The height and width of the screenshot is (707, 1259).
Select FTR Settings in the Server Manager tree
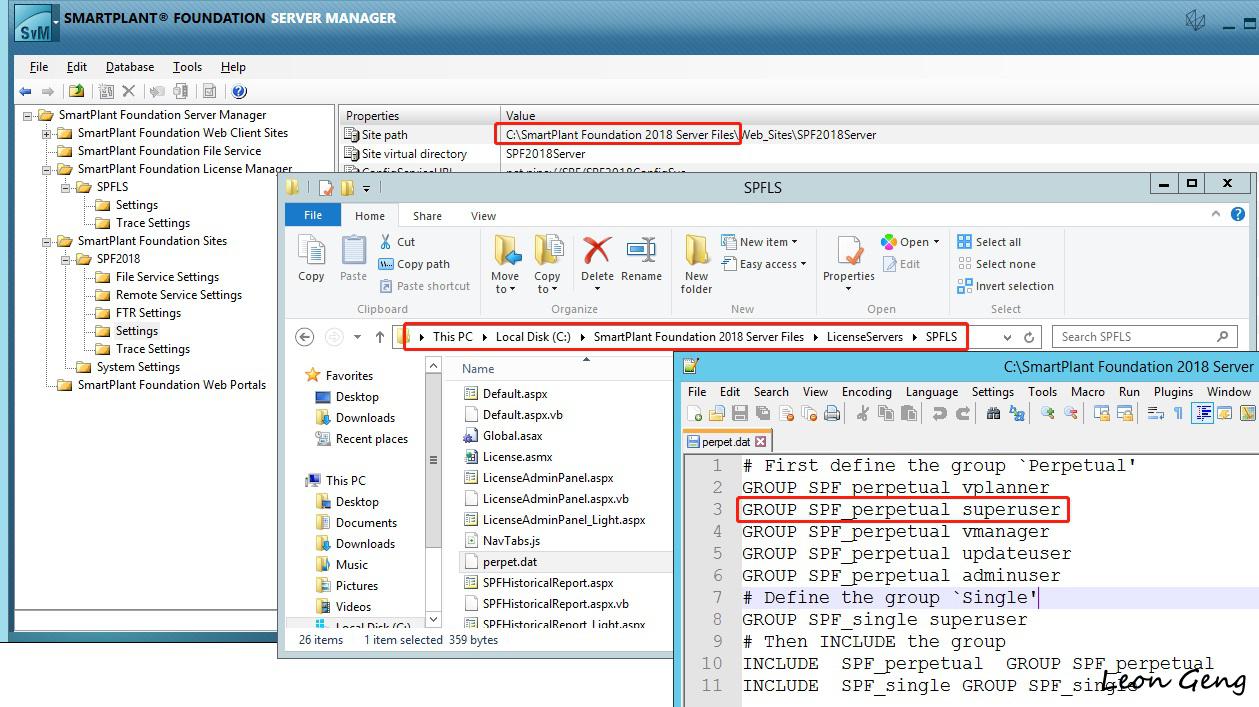[148, 313]
